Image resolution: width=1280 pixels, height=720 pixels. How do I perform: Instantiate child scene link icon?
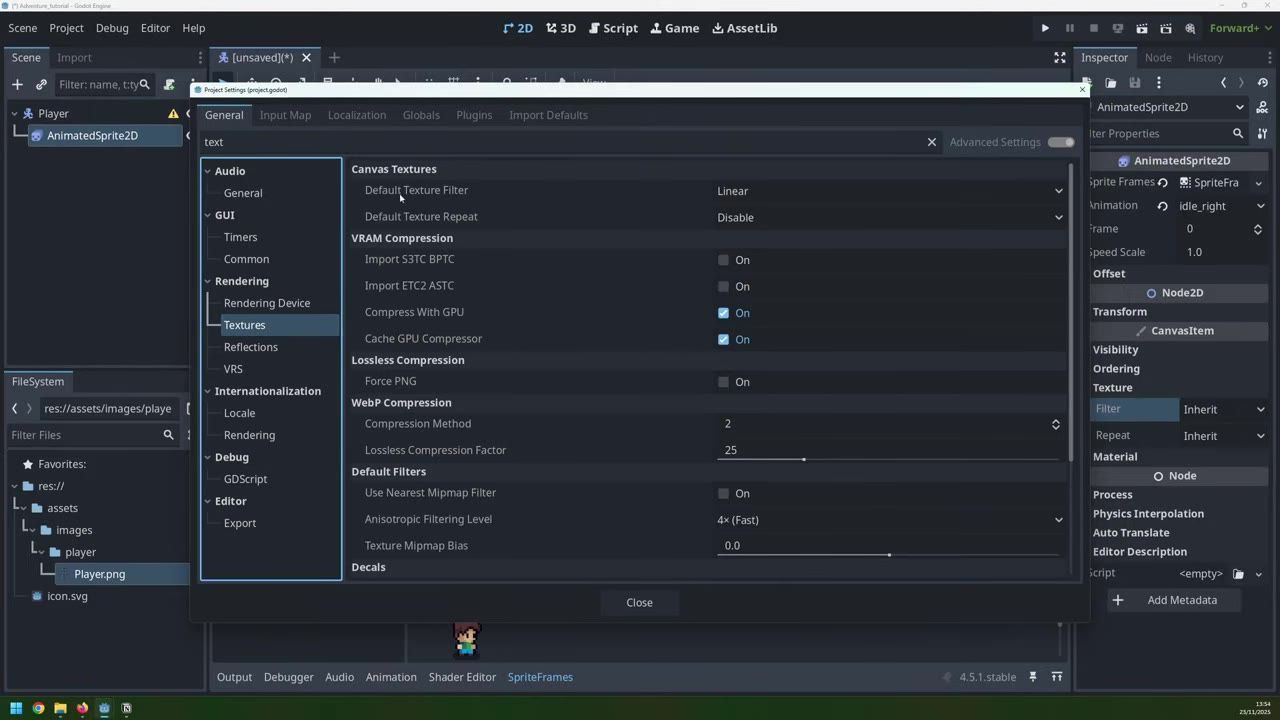(41, 85)
